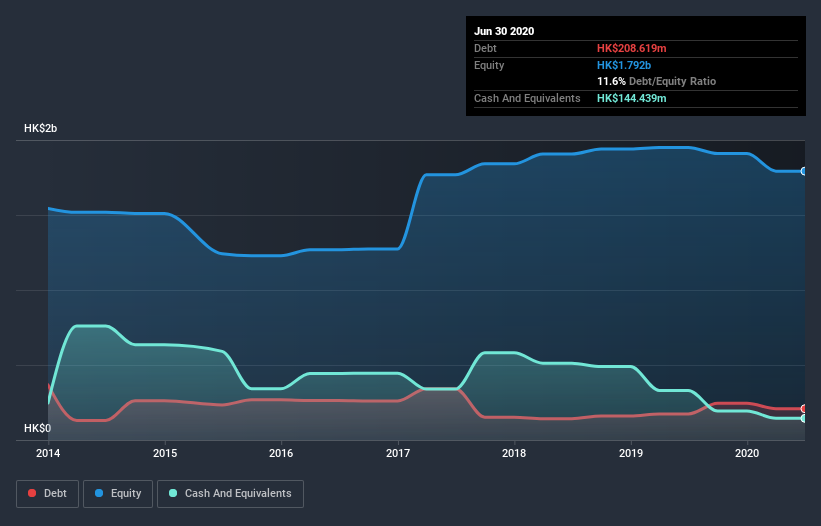Toggle the Equity legend series

coord(118,494)
